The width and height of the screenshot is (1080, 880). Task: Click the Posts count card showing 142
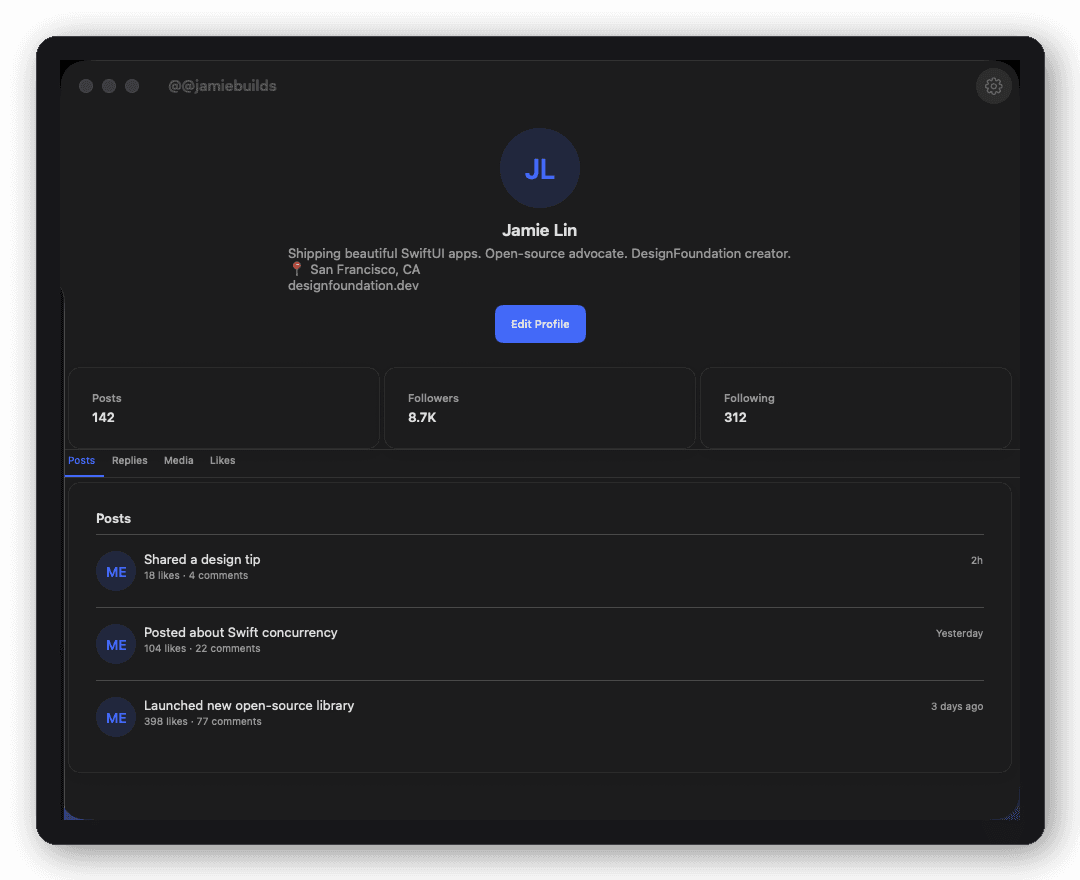click(x=224, y=408)
